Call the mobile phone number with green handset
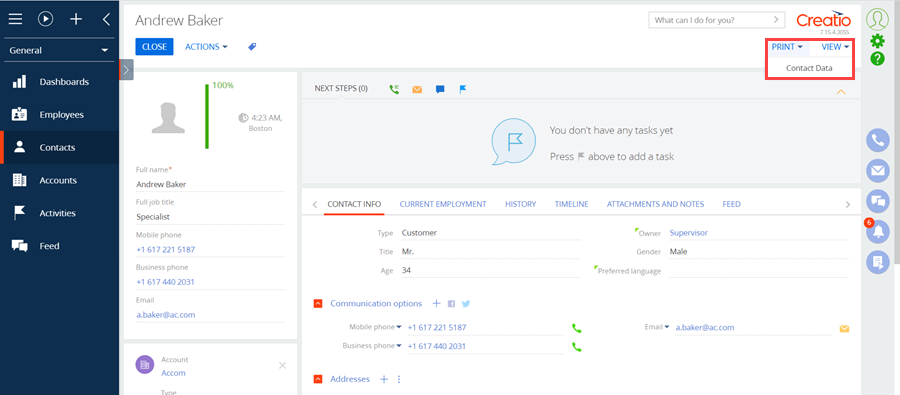The height and width of the screenshot is (395, 900). (576, 328)
